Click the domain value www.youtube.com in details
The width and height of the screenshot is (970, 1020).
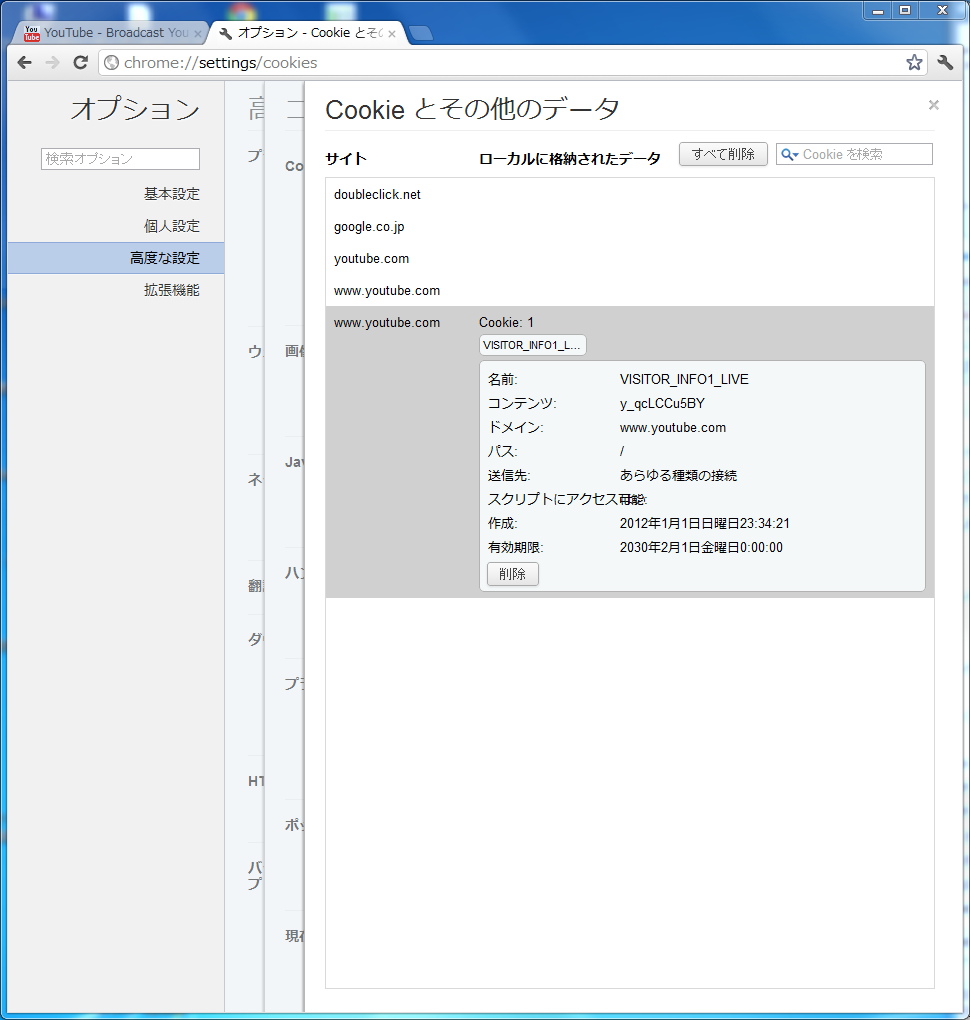pos(673,427)
